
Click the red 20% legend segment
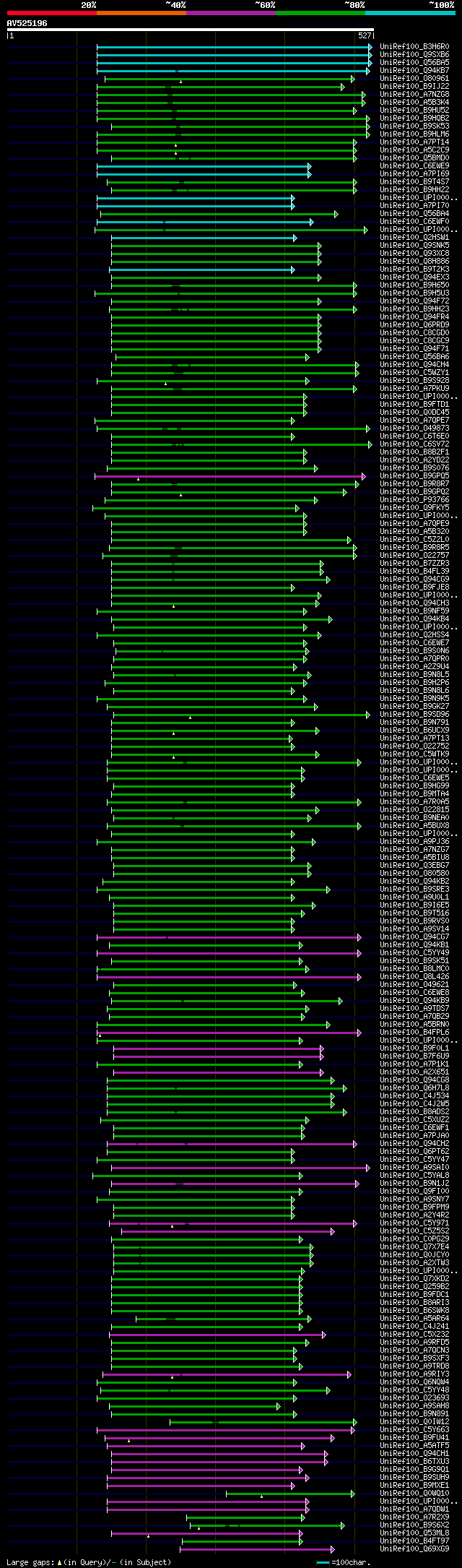tap(52, 13)
